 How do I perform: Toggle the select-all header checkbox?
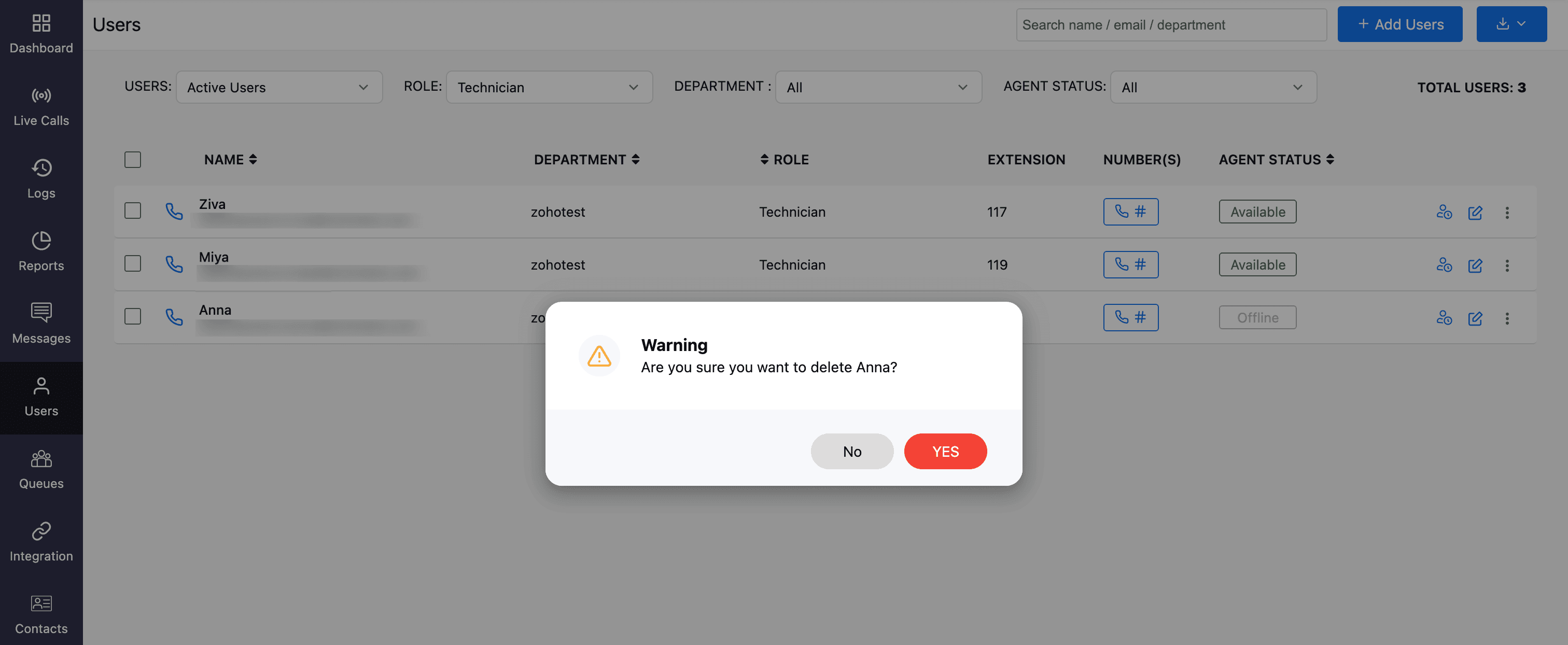tap(133, 159)
